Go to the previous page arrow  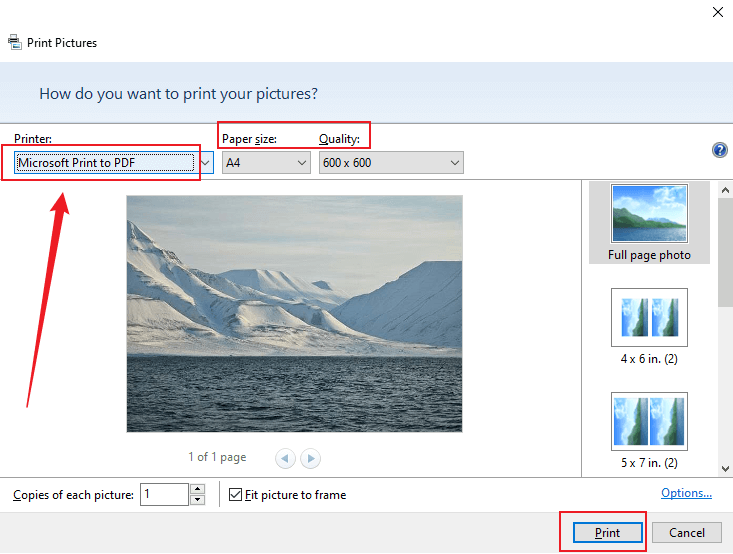coord(285,458)
